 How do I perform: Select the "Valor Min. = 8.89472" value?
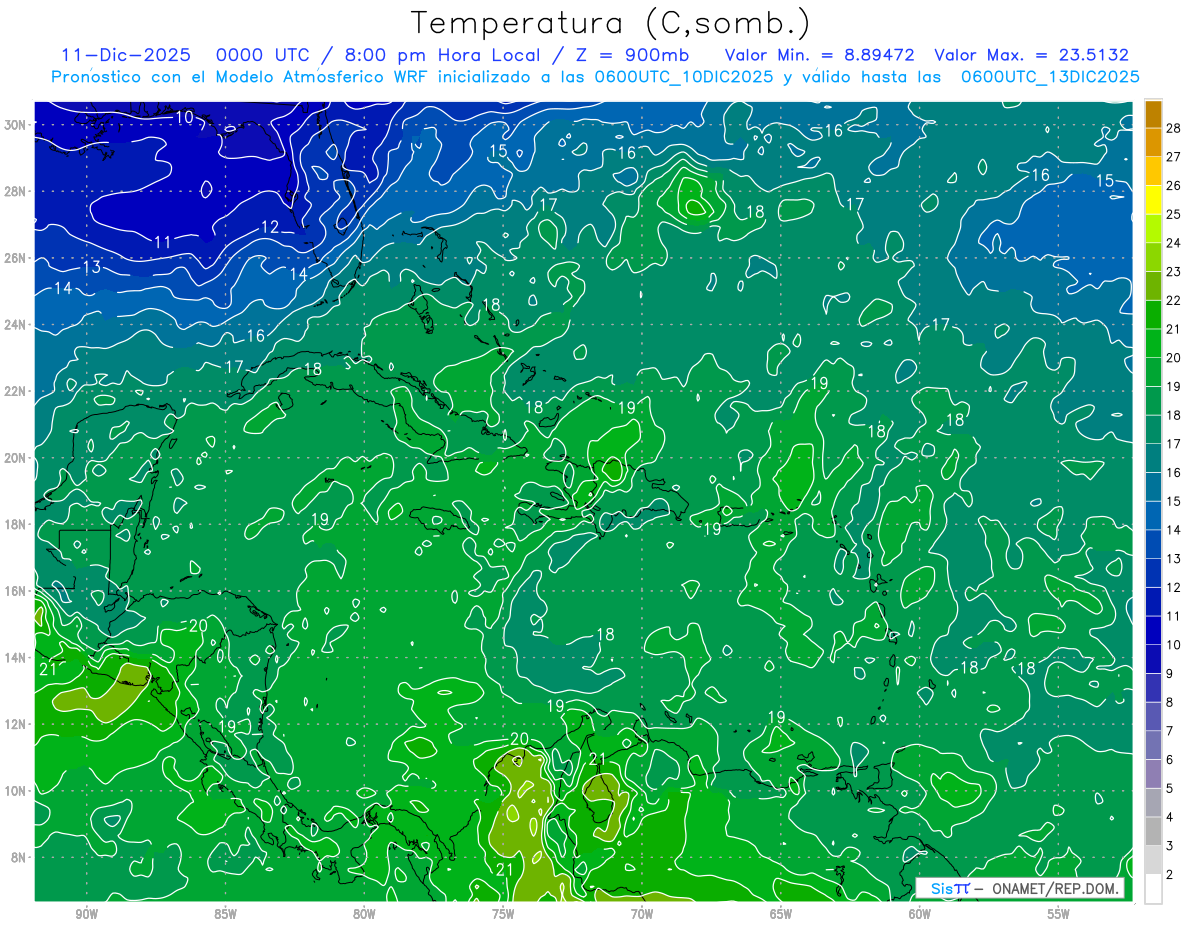(x=819, y=55)
